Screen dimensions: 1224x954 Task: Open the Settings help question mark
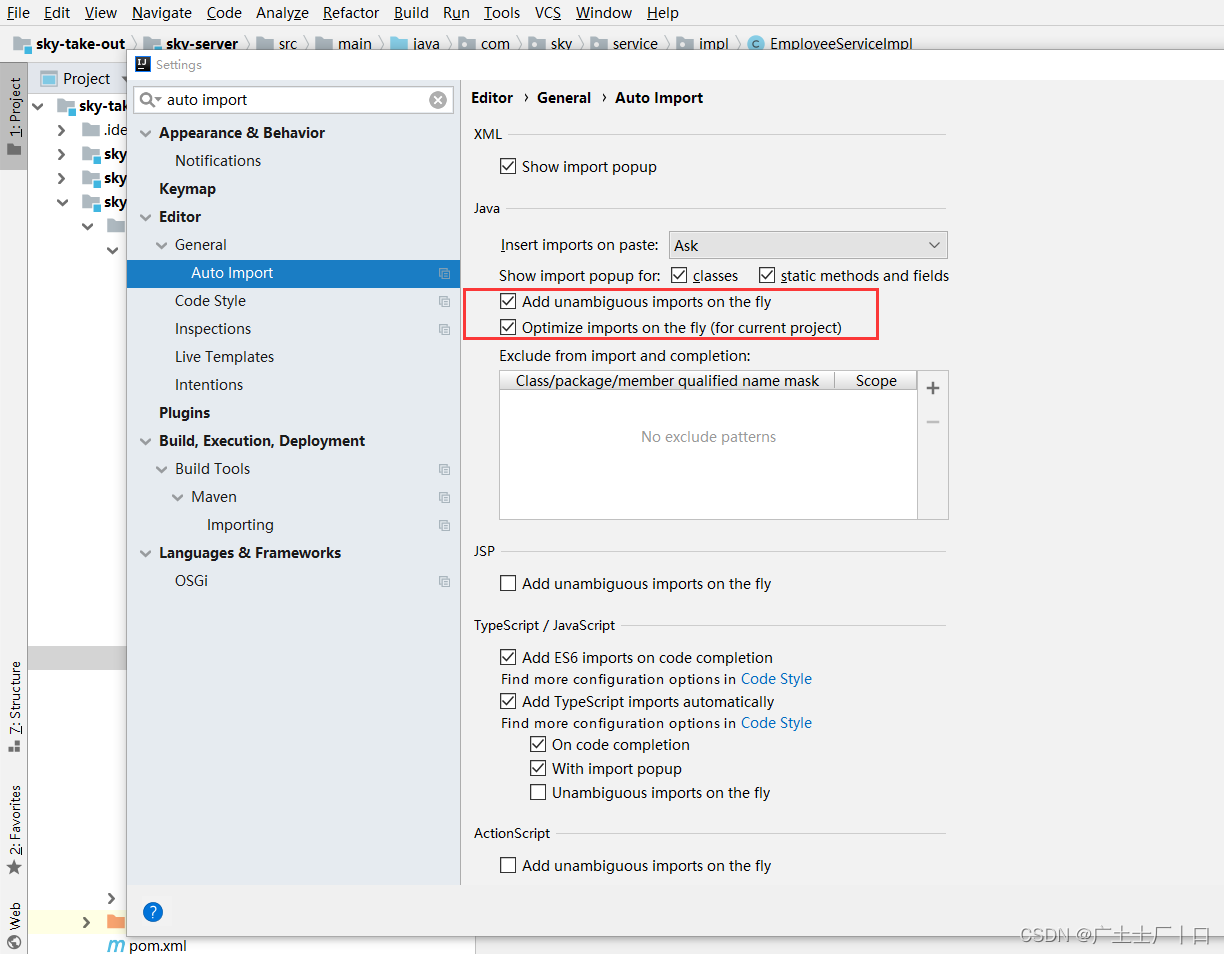tap(153, 912)
